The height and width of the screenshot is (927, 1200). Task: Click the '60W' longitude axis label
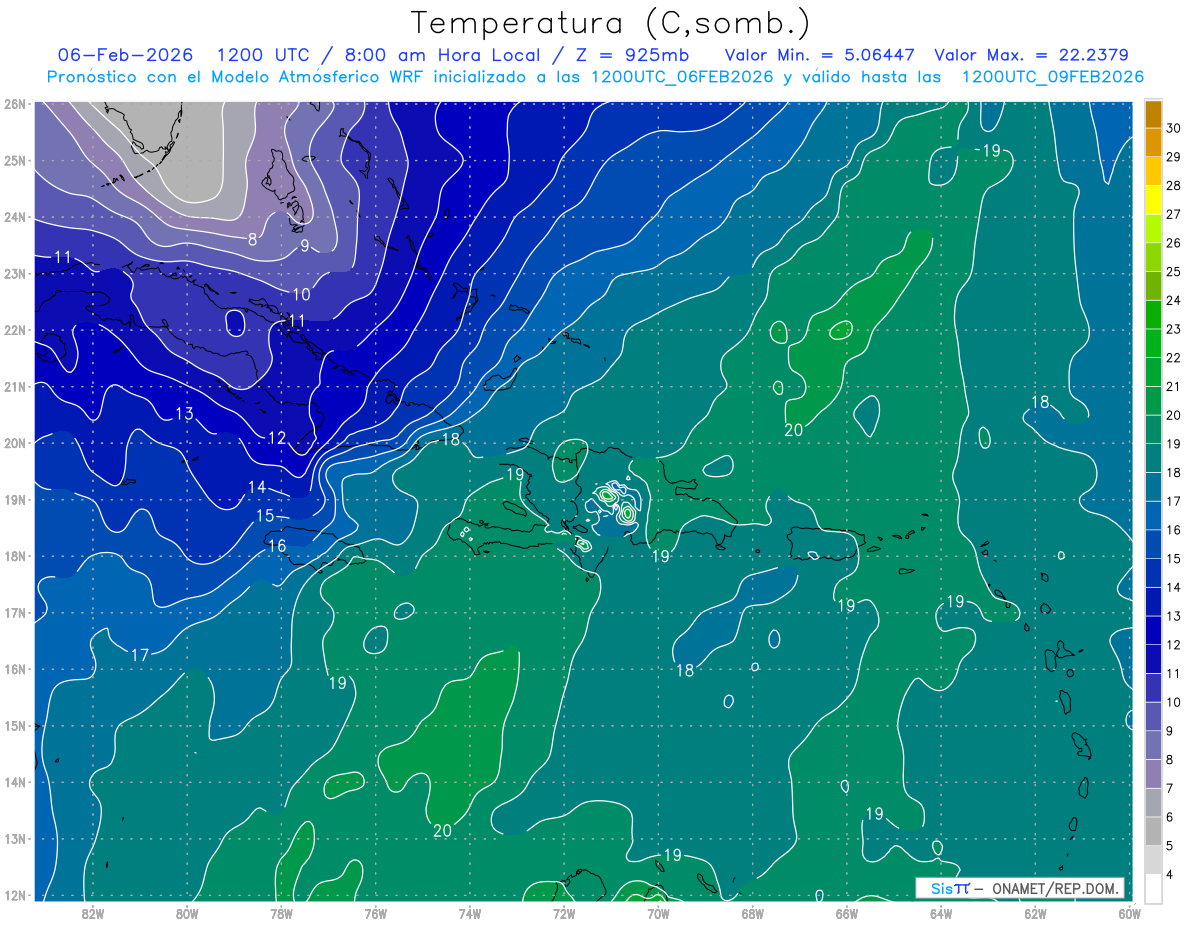pyautogui.click(x=1129, y=913)
